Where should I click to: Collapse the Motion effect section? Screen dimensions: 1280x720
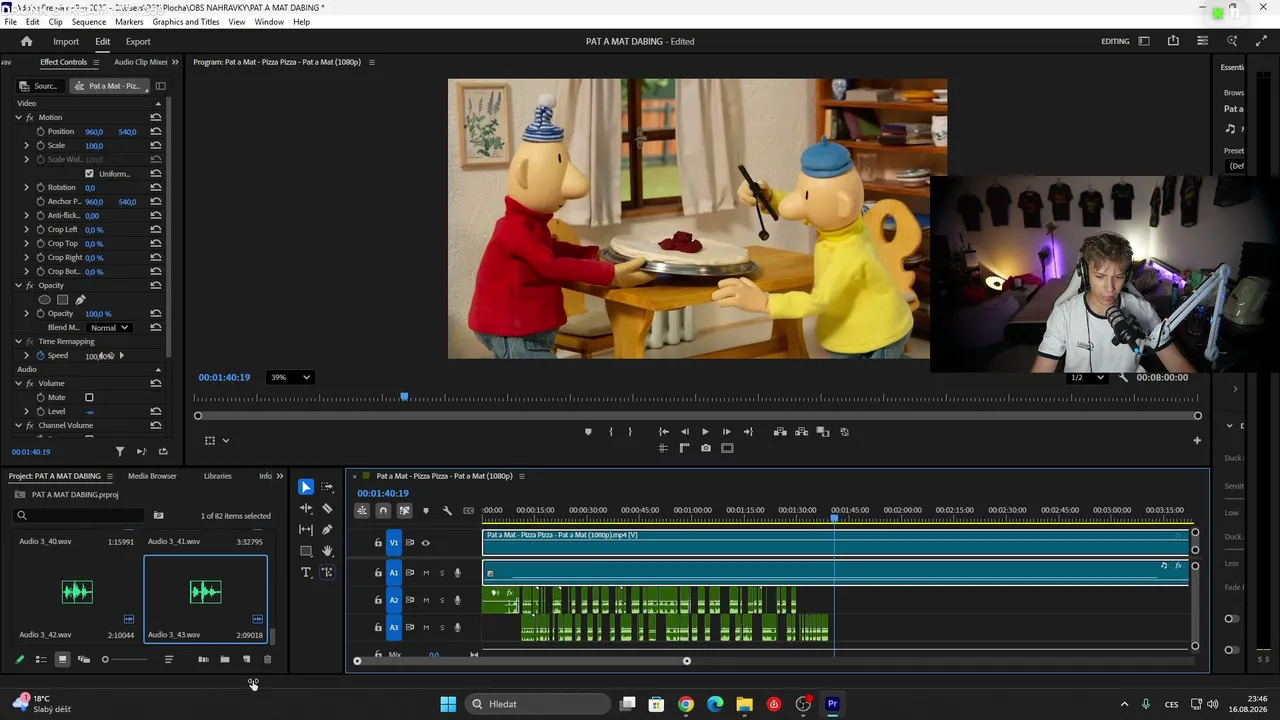18,118
